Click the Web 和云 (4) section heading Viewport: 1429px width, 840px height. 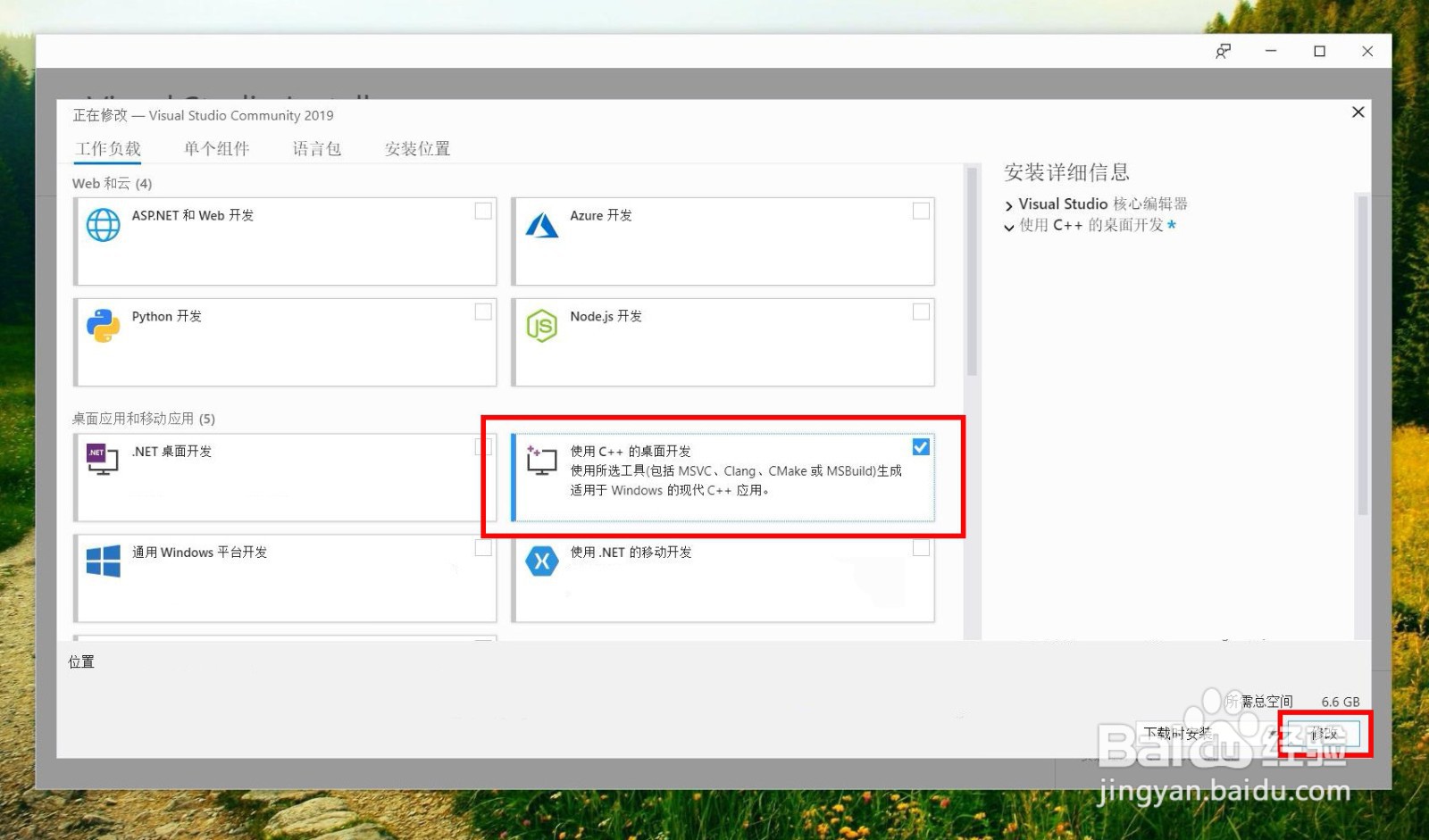[x=112, y=183]
